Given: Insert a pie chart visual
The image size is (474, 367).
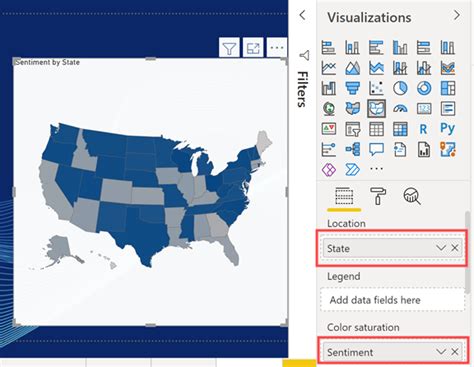Looking at the screenshot, I should [400, 88].
